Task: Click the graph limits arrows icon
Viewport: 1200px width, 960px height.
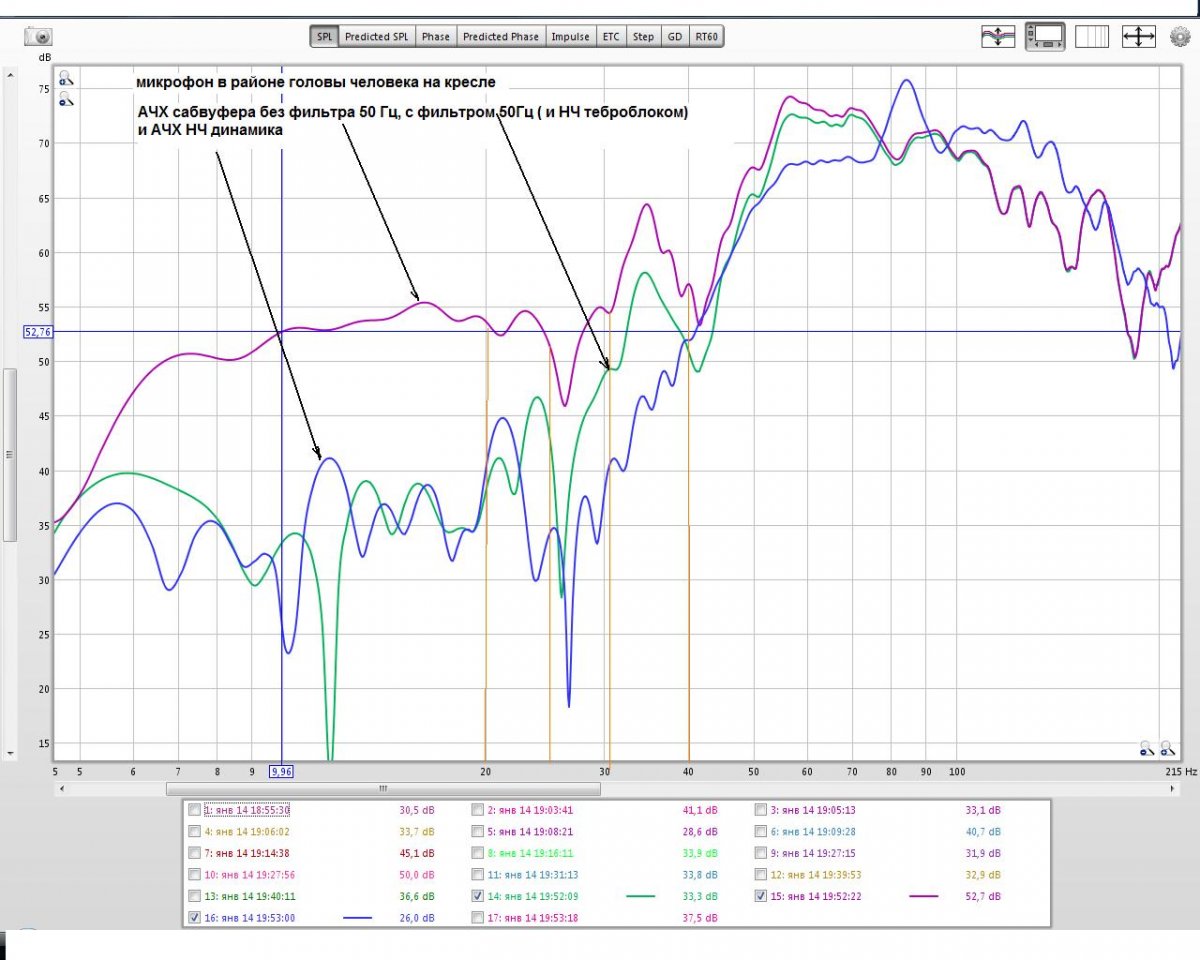Action: click(1139, 37)
